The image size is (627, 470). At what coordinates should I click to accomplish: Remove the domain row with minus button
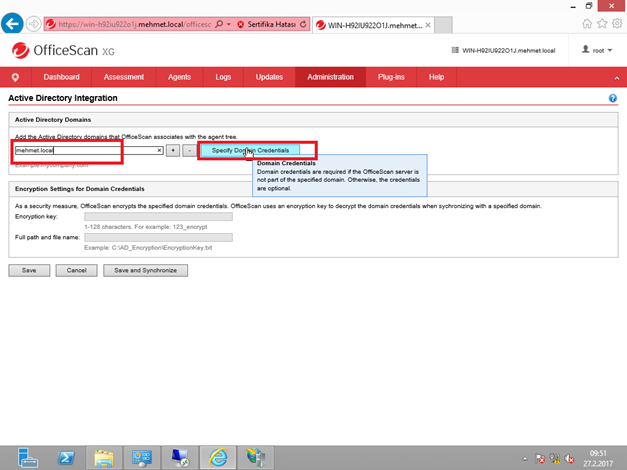189,150
